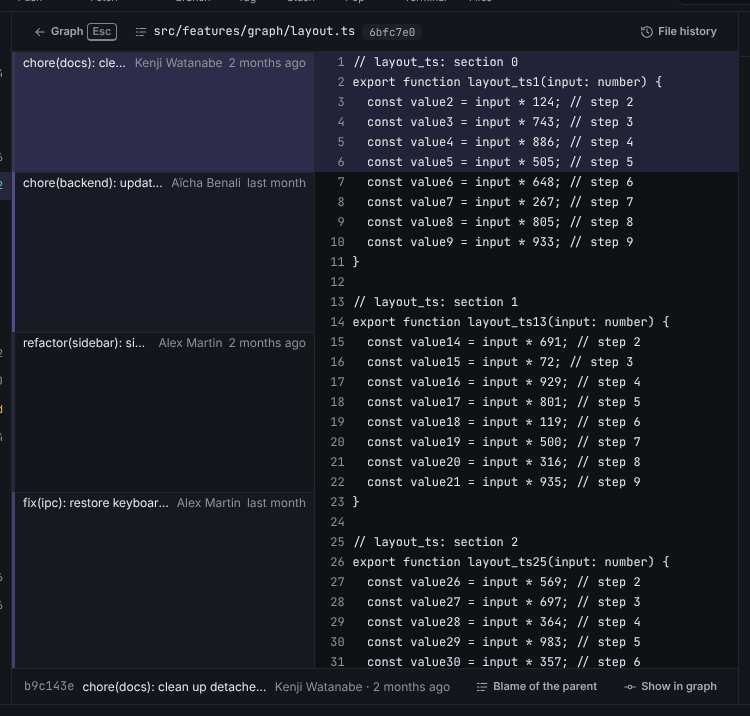Select the src/features/graph/layout.ts file path

[254, 32]
